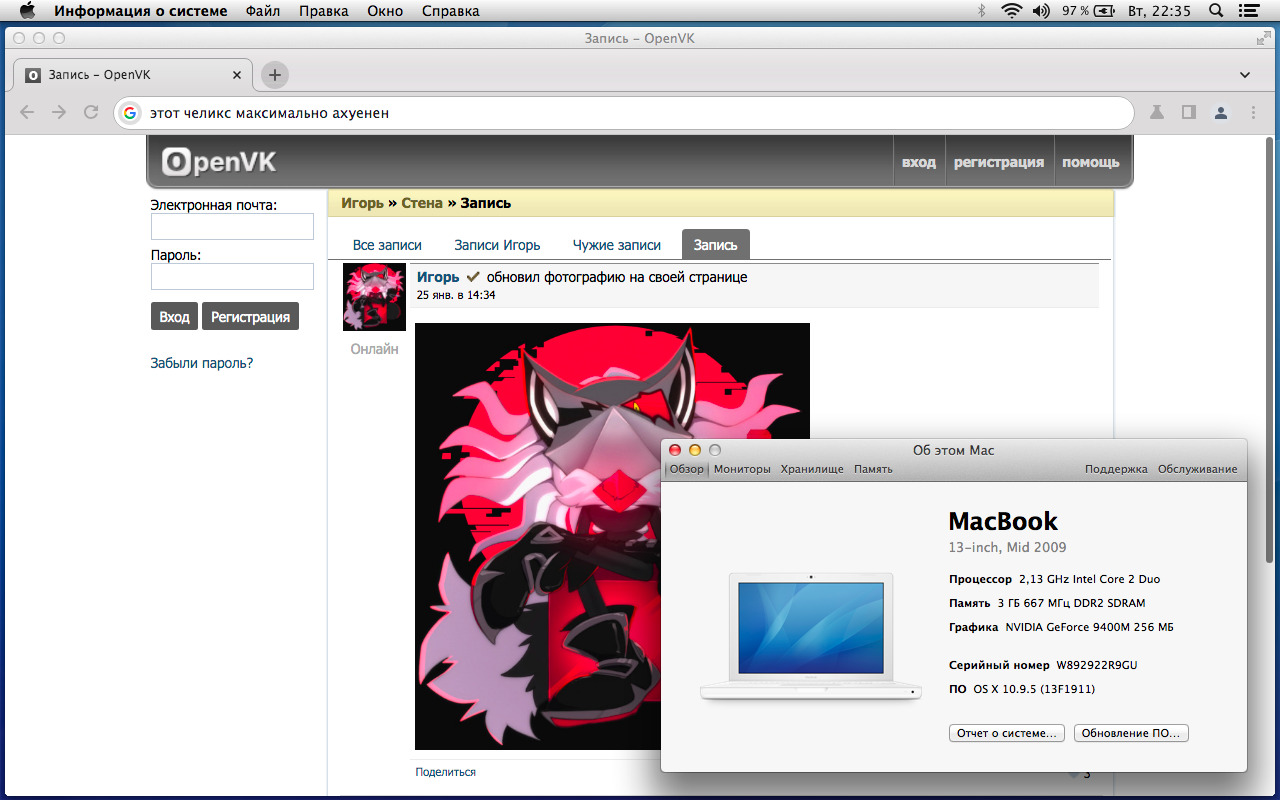1280x800 pixels.
Task: Open the Wi-Fi status menu
Action: [x=1011, y=11]
